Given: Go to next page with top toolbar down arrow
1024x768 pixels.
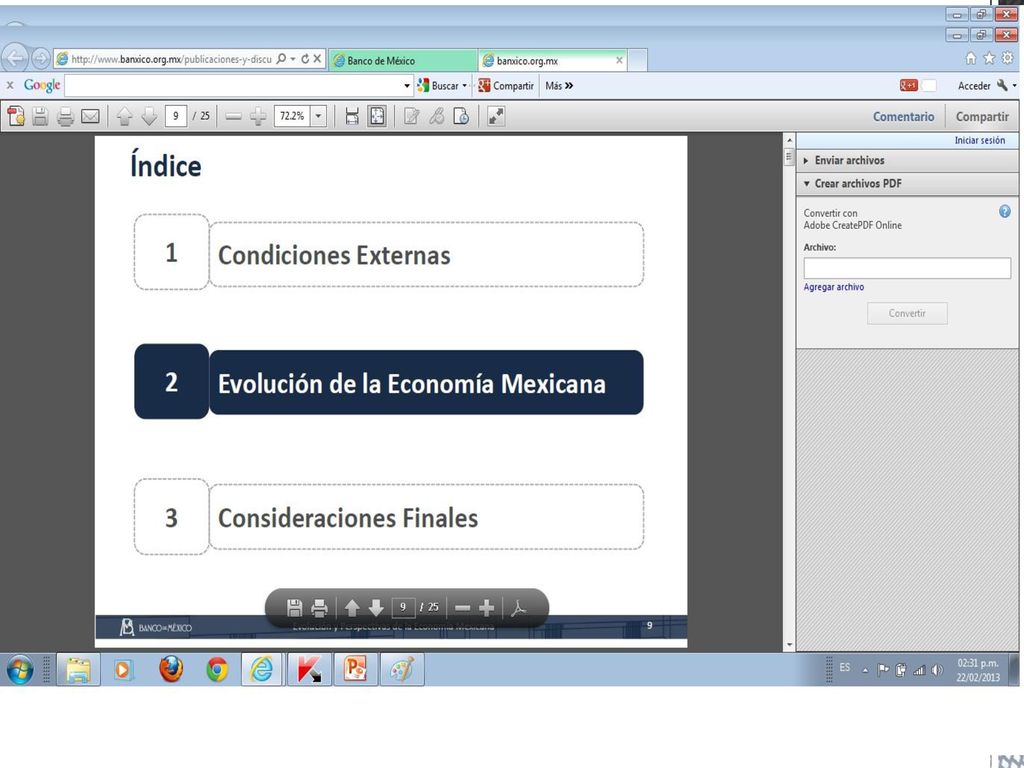Looking at the screenshot, I should coord(149,116).
